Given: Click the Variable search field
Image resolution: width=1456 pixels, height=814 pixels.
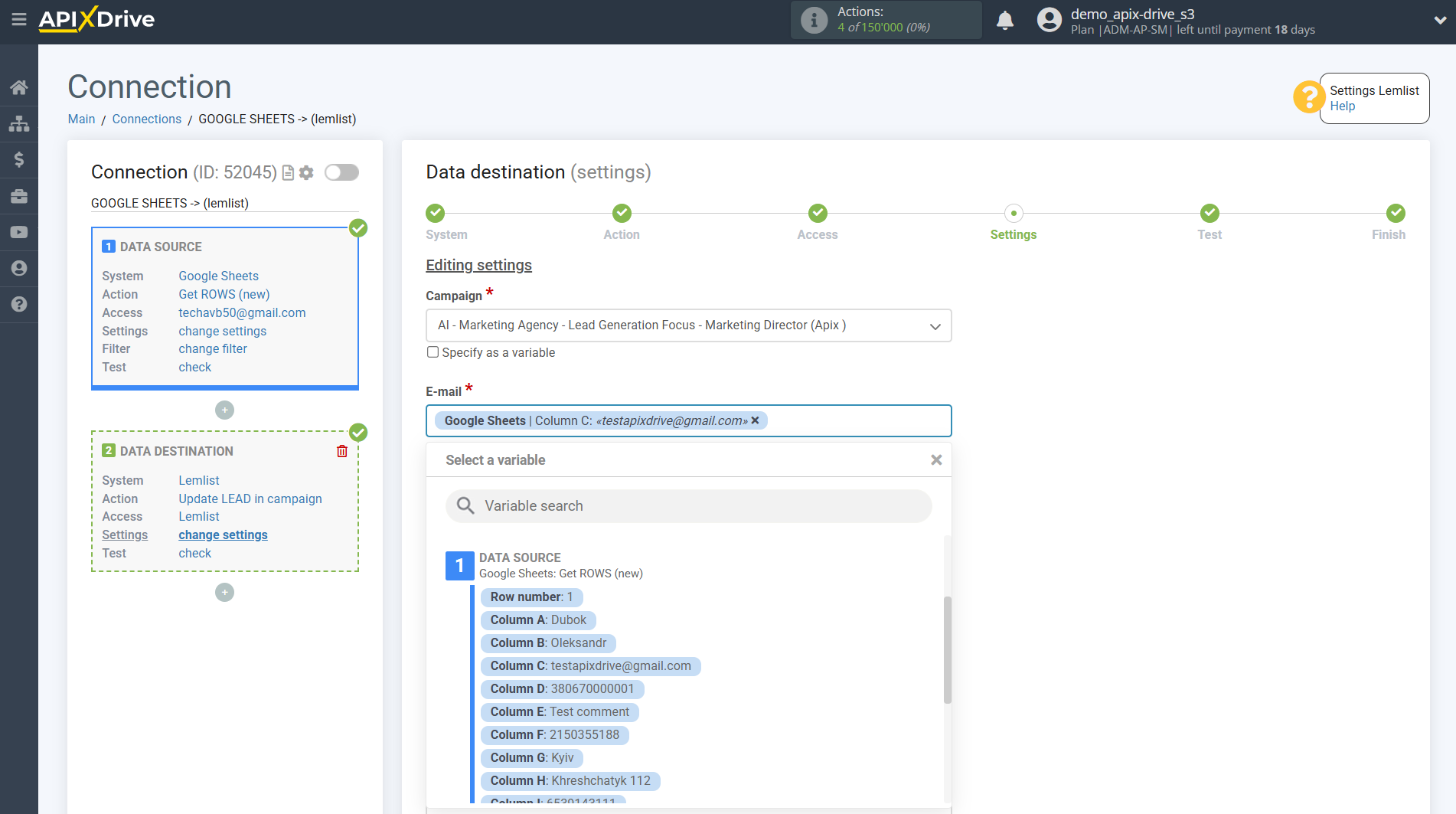Looking at the screenshot, I should coord(688,505).
